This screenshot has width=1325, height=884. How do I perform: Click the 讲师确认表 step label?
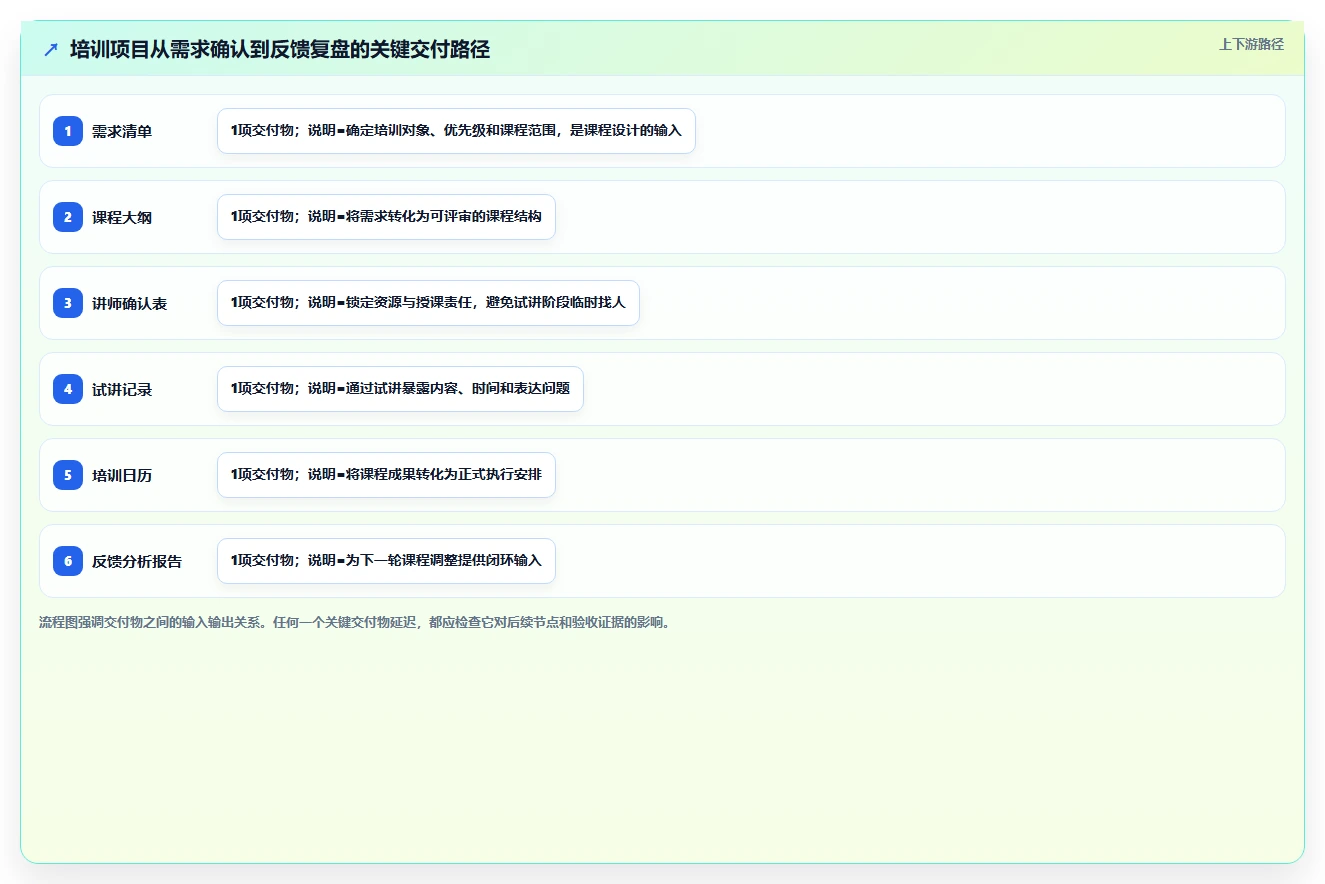[x=130, y=303]
